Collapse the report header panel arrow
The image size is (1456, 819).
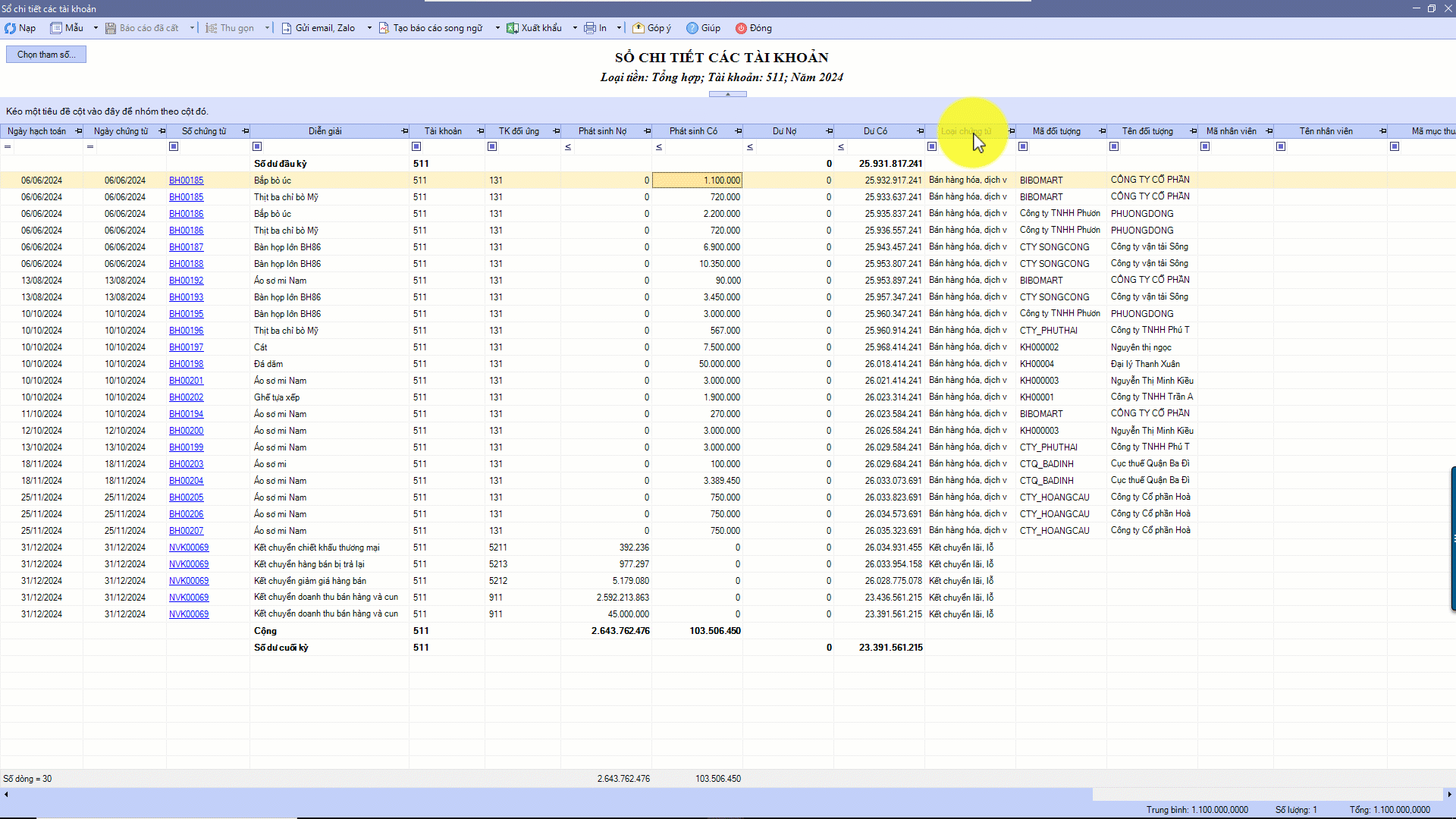[x=727, y=94]
